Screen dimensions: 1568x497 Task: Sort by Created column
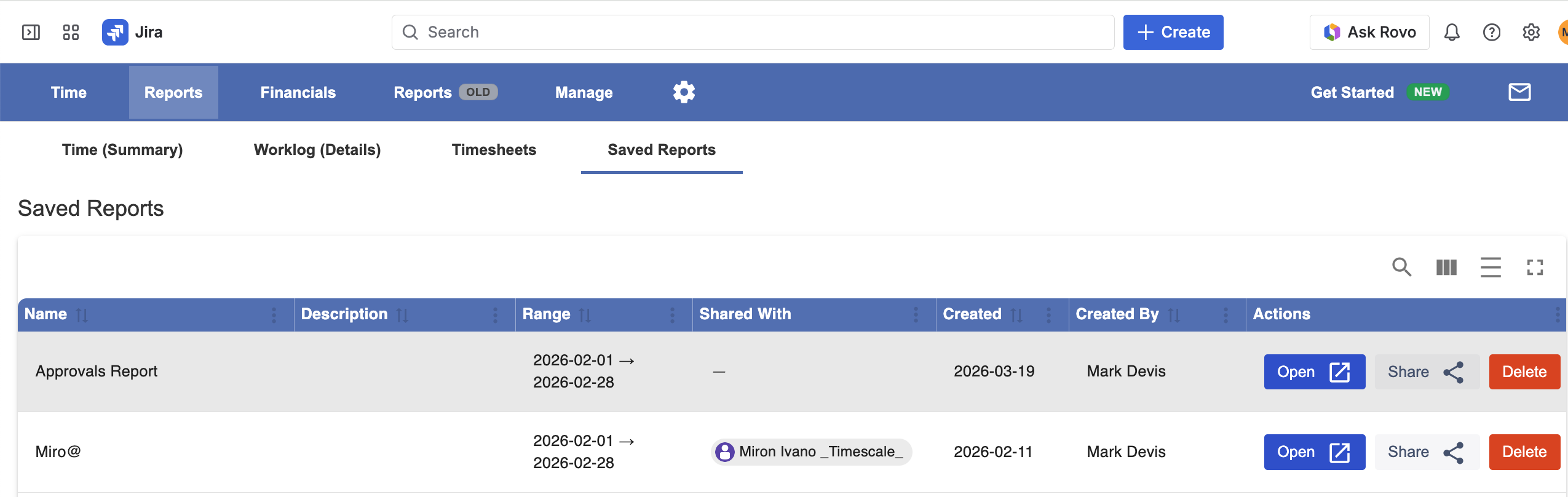tap(1016, 315)
